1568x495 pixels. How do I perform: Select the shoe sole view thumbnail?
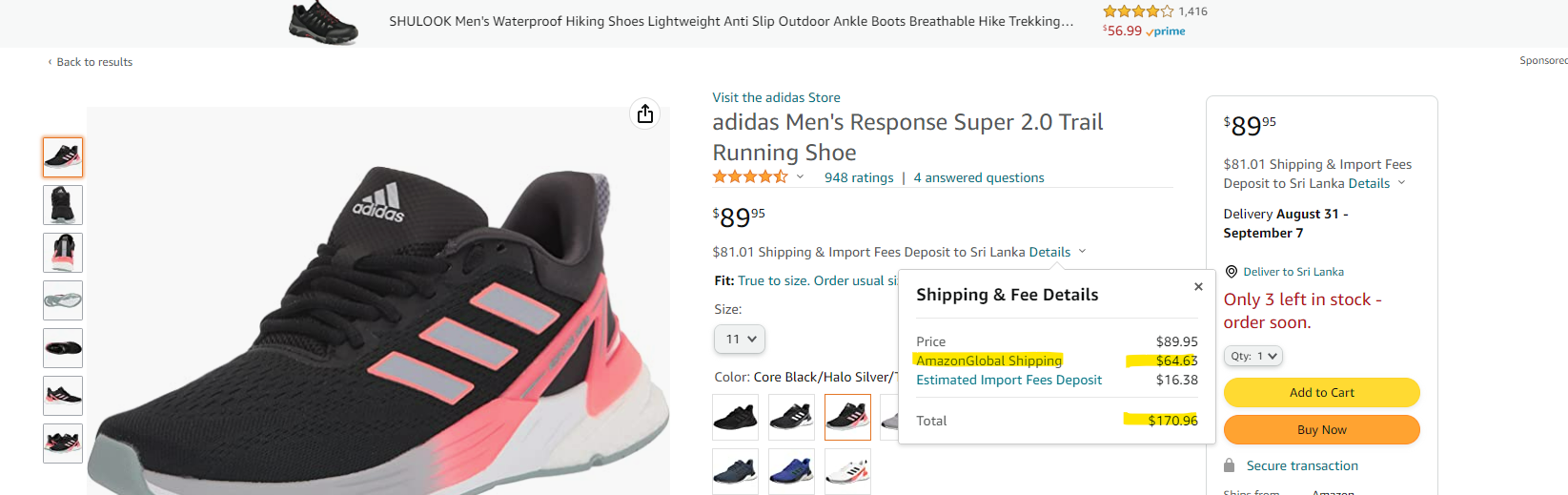tap(63, 300)
